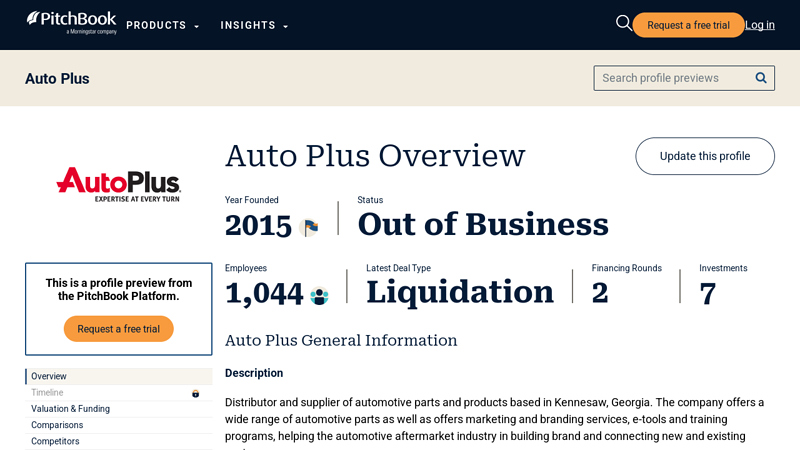The height and width of the screenshot is (450, 800).
Task: Open the header search magnifier icon
Action: [623, 23]
